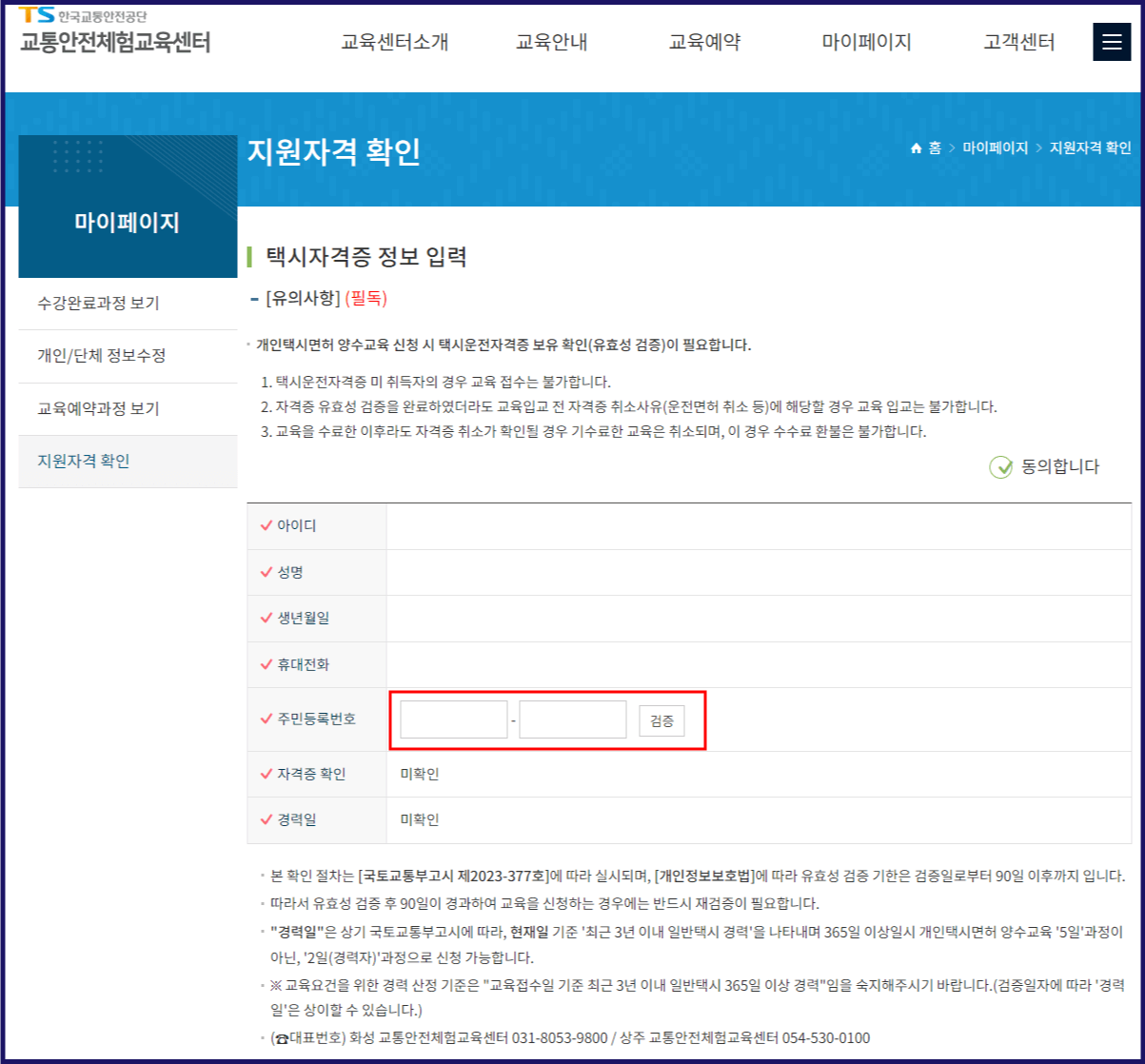The width and height of the screenshot is (1145, 1064).
Task: Click the 대표번호 contact line
Action: coord(570,1037)
